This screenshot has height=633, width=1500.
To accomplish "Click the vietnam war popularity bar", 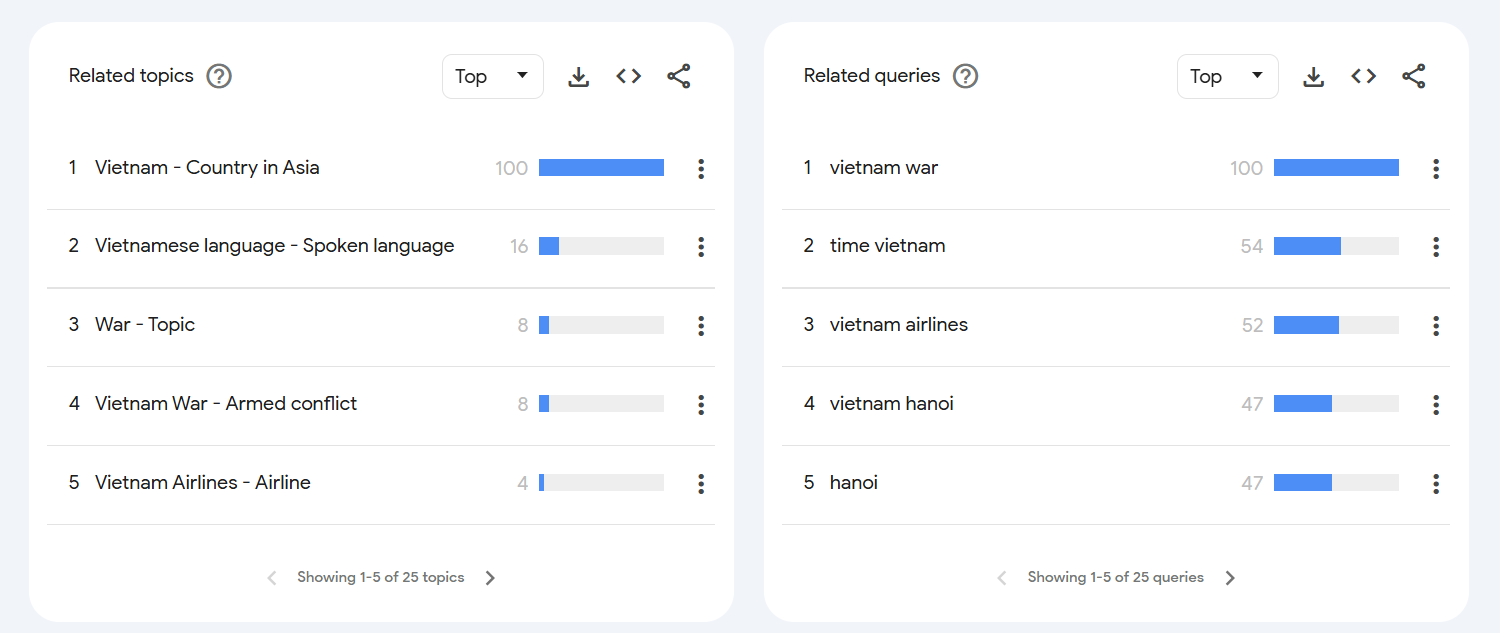I will [x=1336, y=167].
